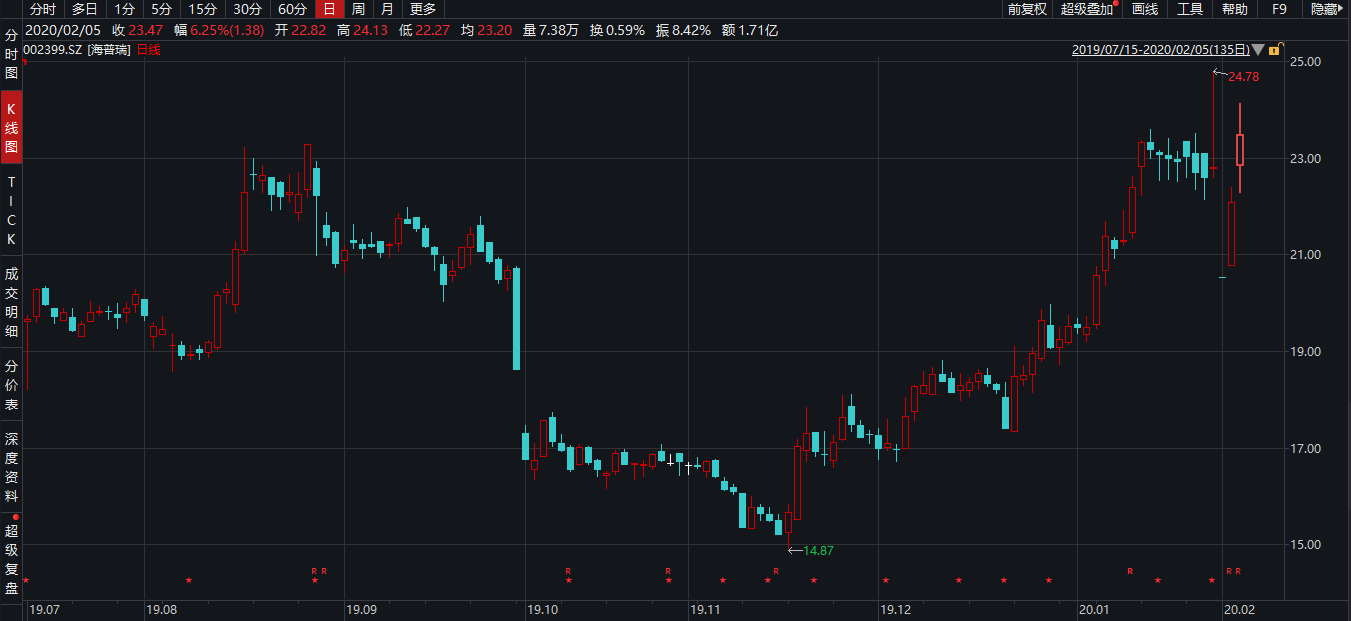Click the red 日线 label
Image resolution: width=1351 pixels, height=621 pixels.
(148, 49)
